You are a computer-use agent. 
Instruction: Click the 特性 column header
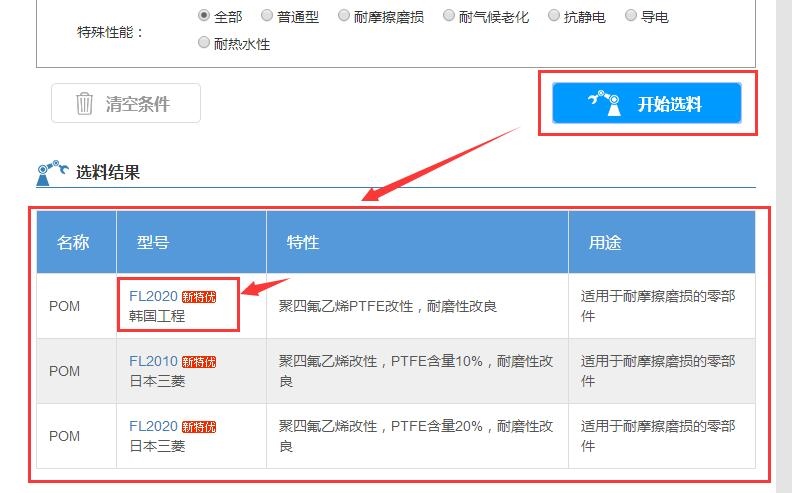(303, 243)
